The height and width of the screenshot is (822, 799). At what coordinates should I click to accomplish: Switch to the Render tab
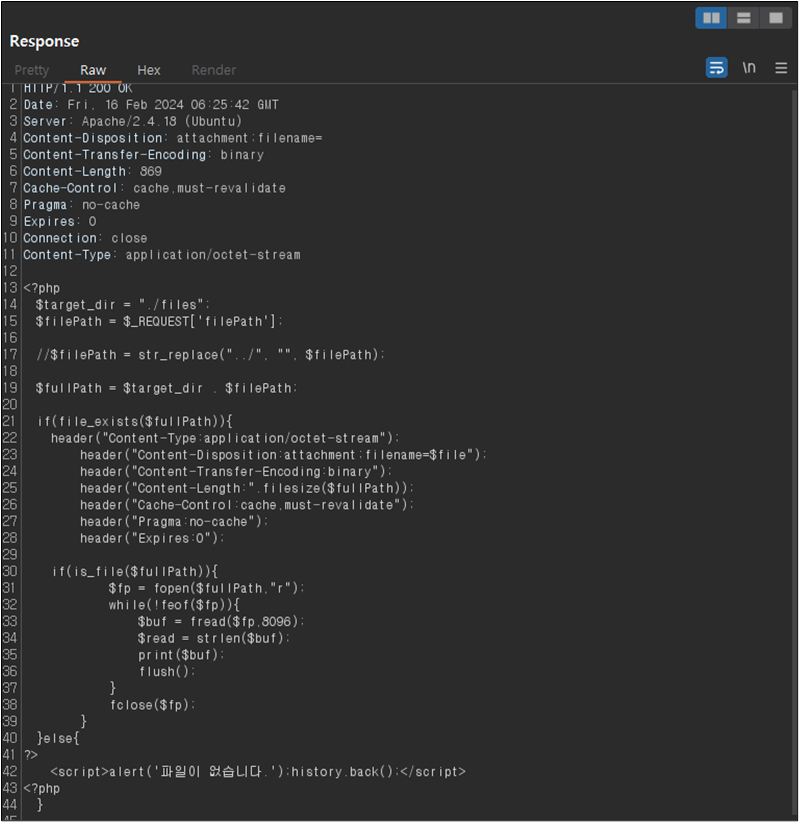[x=213, y=70]
